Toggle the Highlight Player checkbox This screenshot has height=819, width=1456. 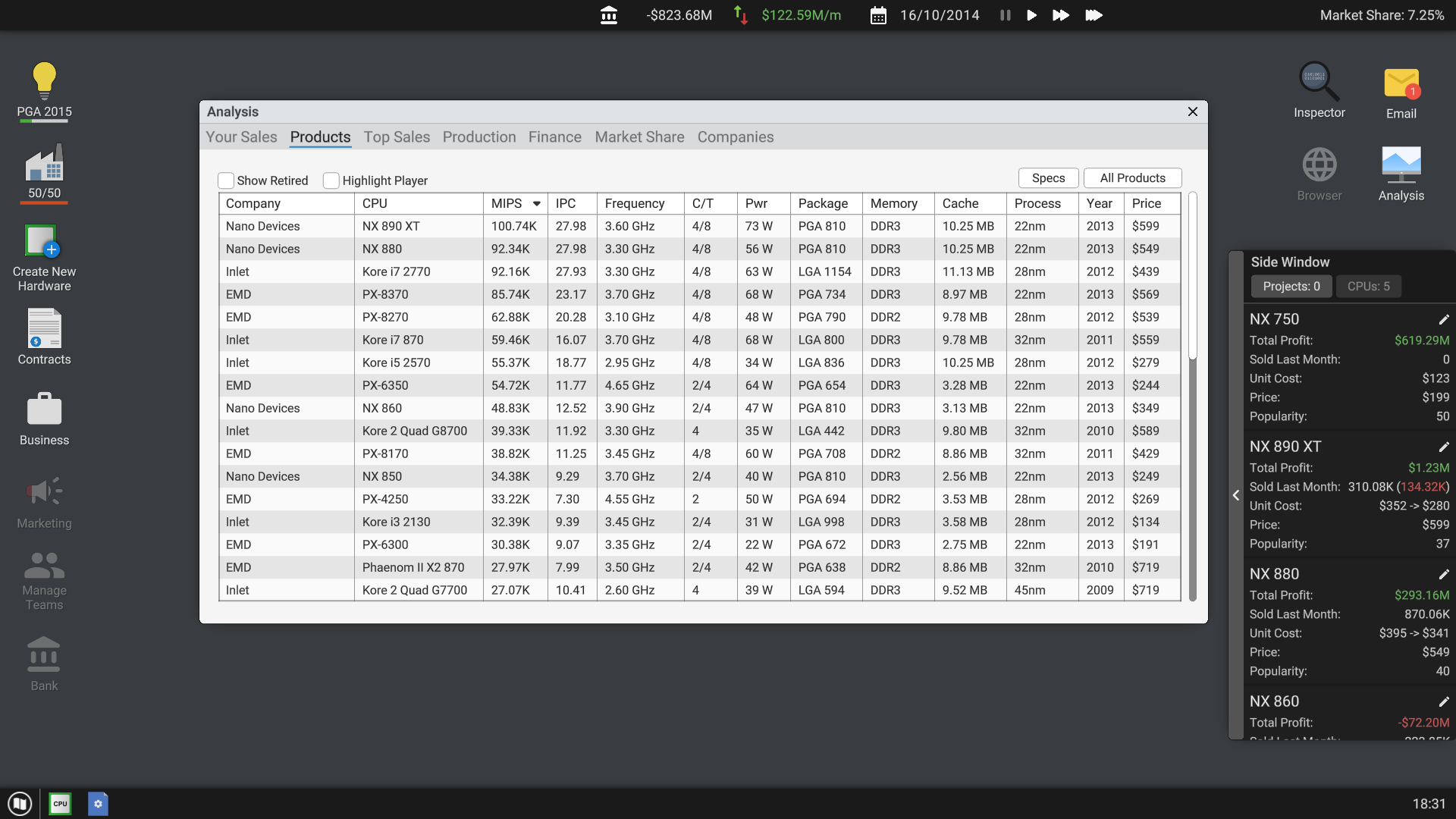tap(331, 180)
